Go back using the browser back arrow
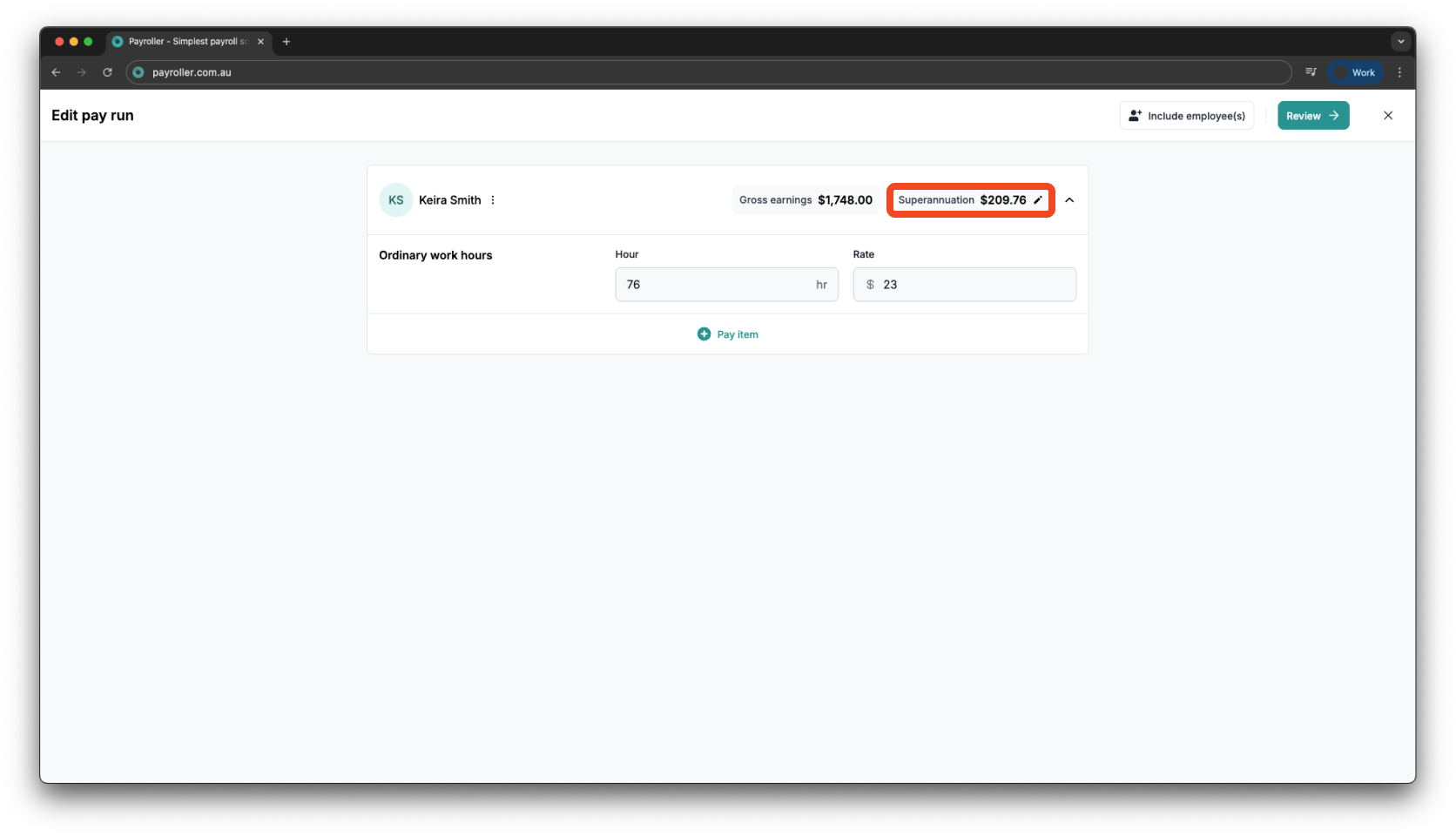The width and height of the screenshot is (1456, 836). pos(57,72)
